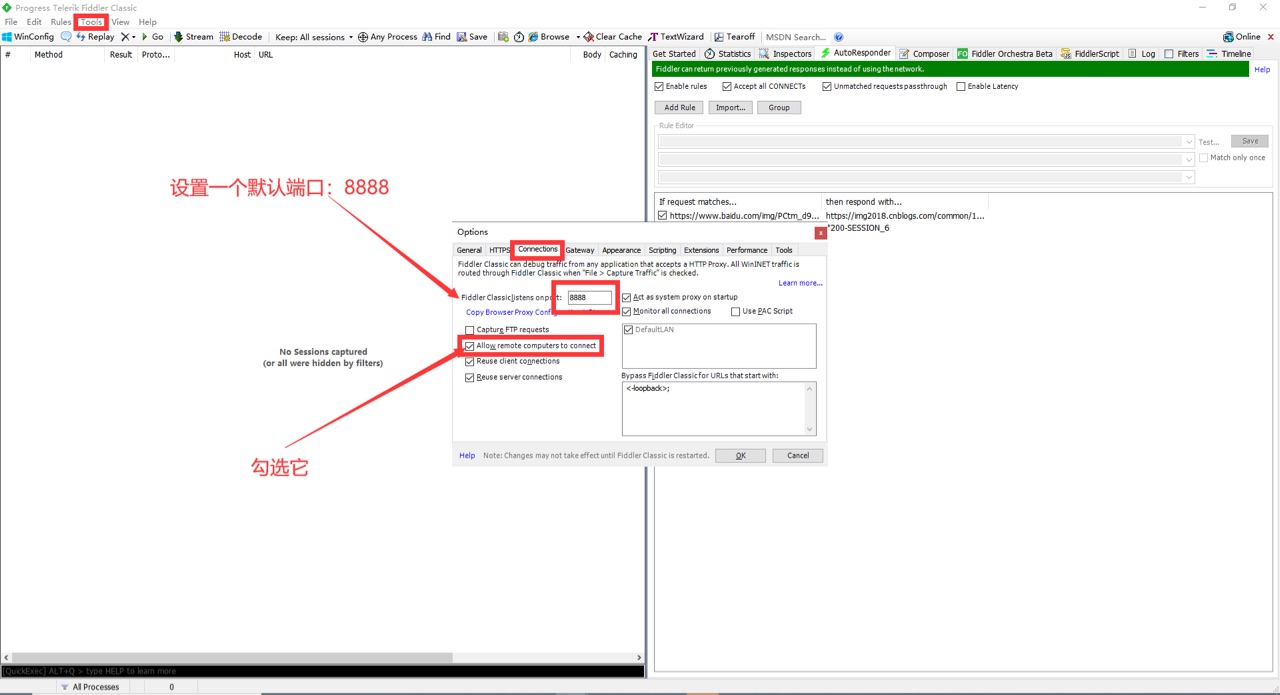1280x695 pixels.
Task: Toggle Reuse client connections checkbox
Action: (x=470, y=361)
